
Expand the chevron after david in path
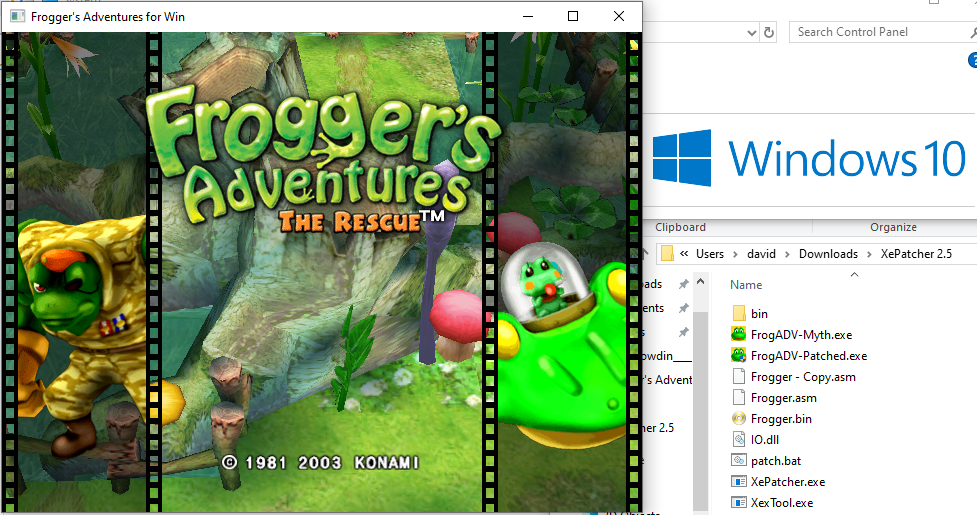pyautogui.click(x=788, y=254)
